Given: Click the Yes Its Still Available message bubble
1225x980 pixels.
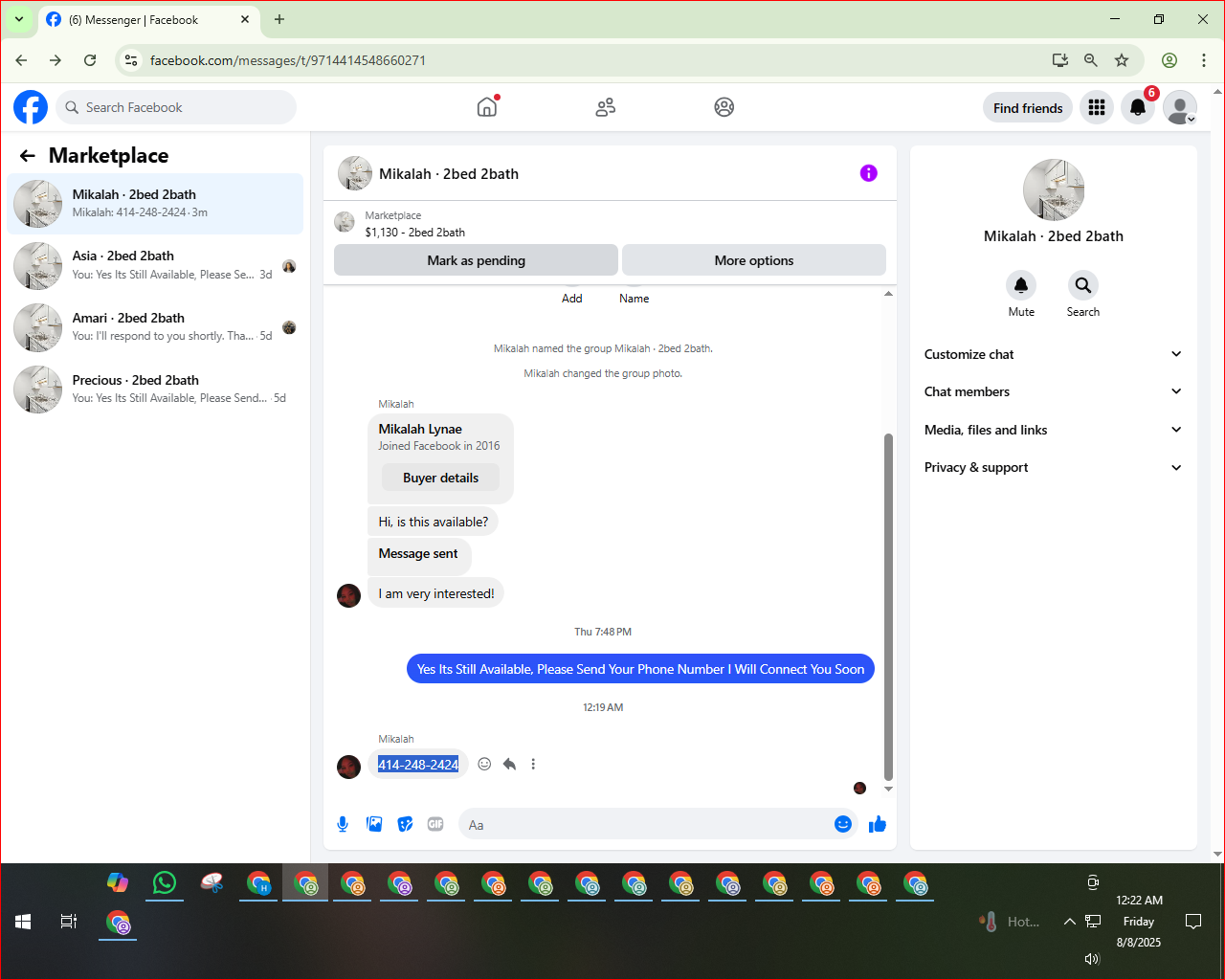Looking at the screenshot, I should tap(640, 669).
